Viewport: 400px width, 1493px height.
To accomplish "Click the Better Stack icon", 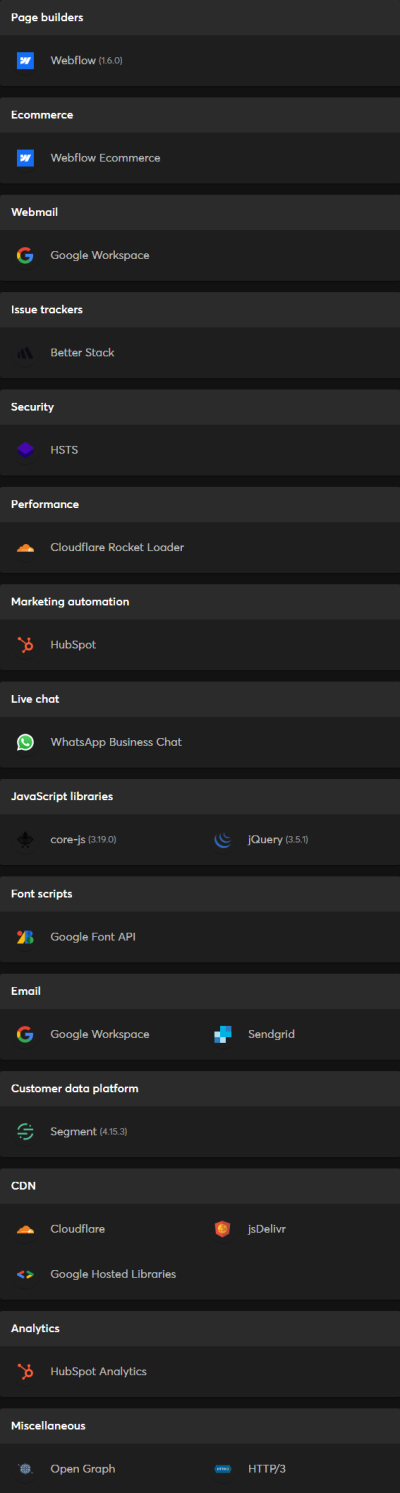I will click(x=26, y=353).
